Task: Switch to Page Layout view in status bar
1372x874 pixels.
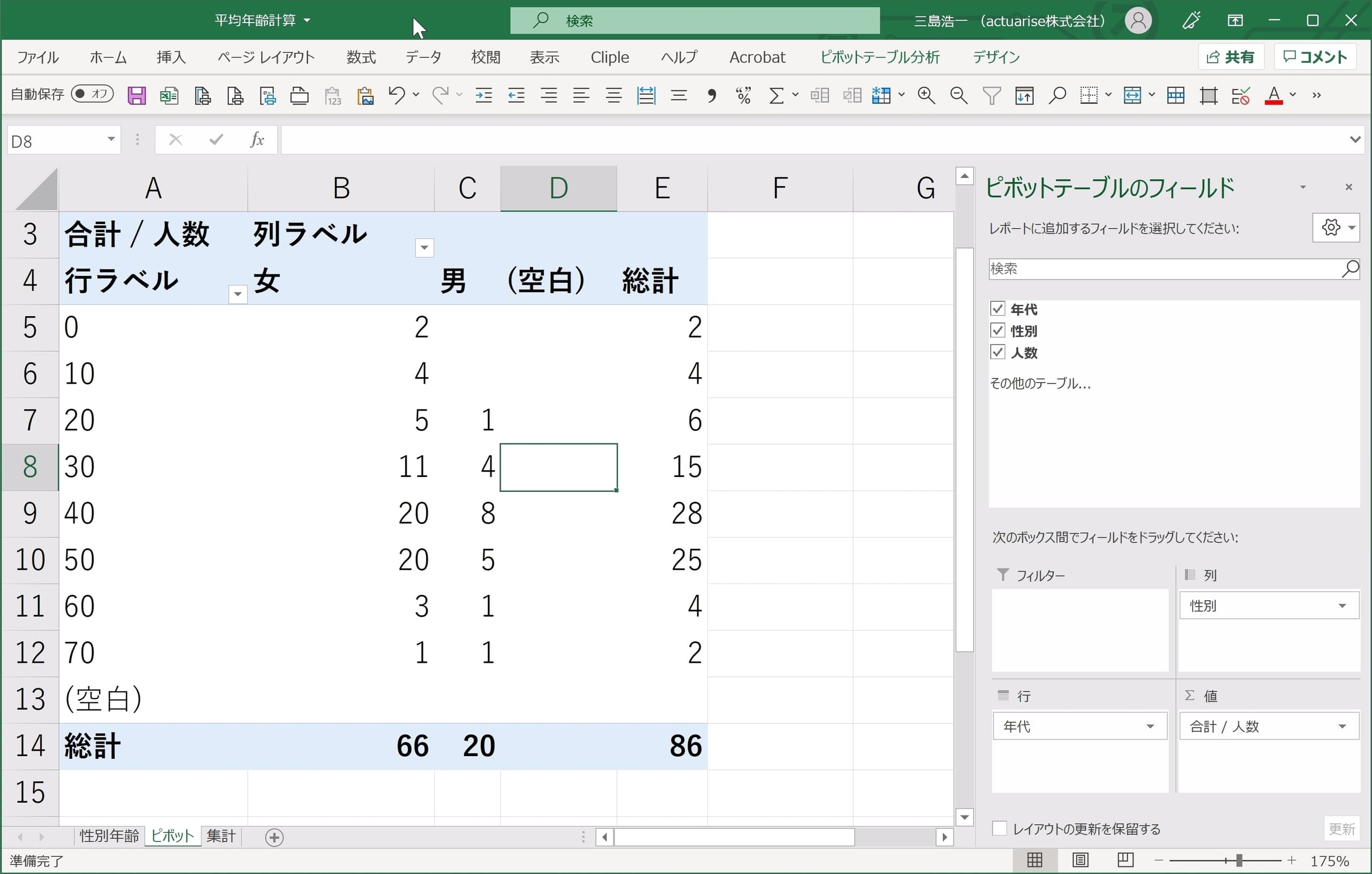Action: (1080, 860)
